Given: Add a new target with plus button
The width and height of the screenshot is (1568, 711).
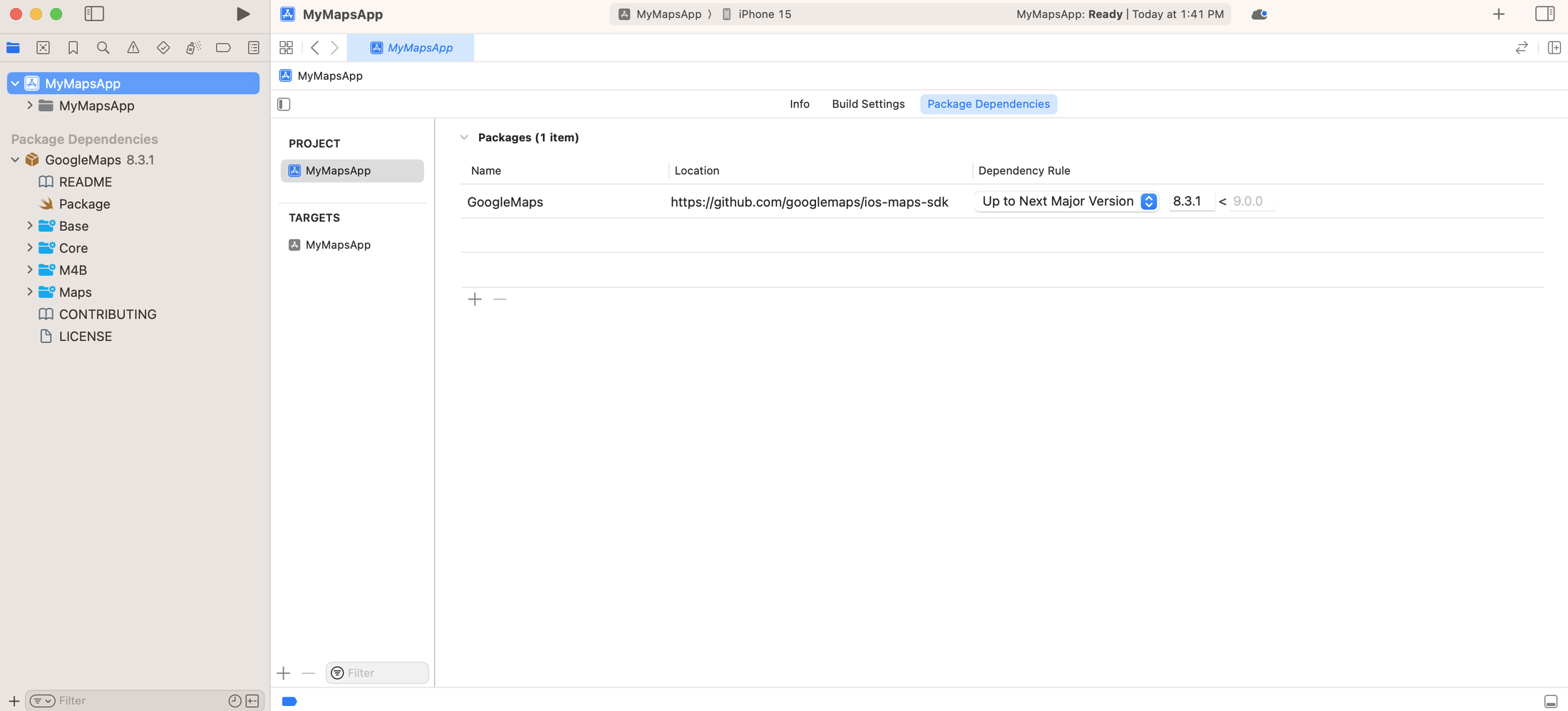Looking at the screenshot, I should pyautogui.click(x=284, y=673).
